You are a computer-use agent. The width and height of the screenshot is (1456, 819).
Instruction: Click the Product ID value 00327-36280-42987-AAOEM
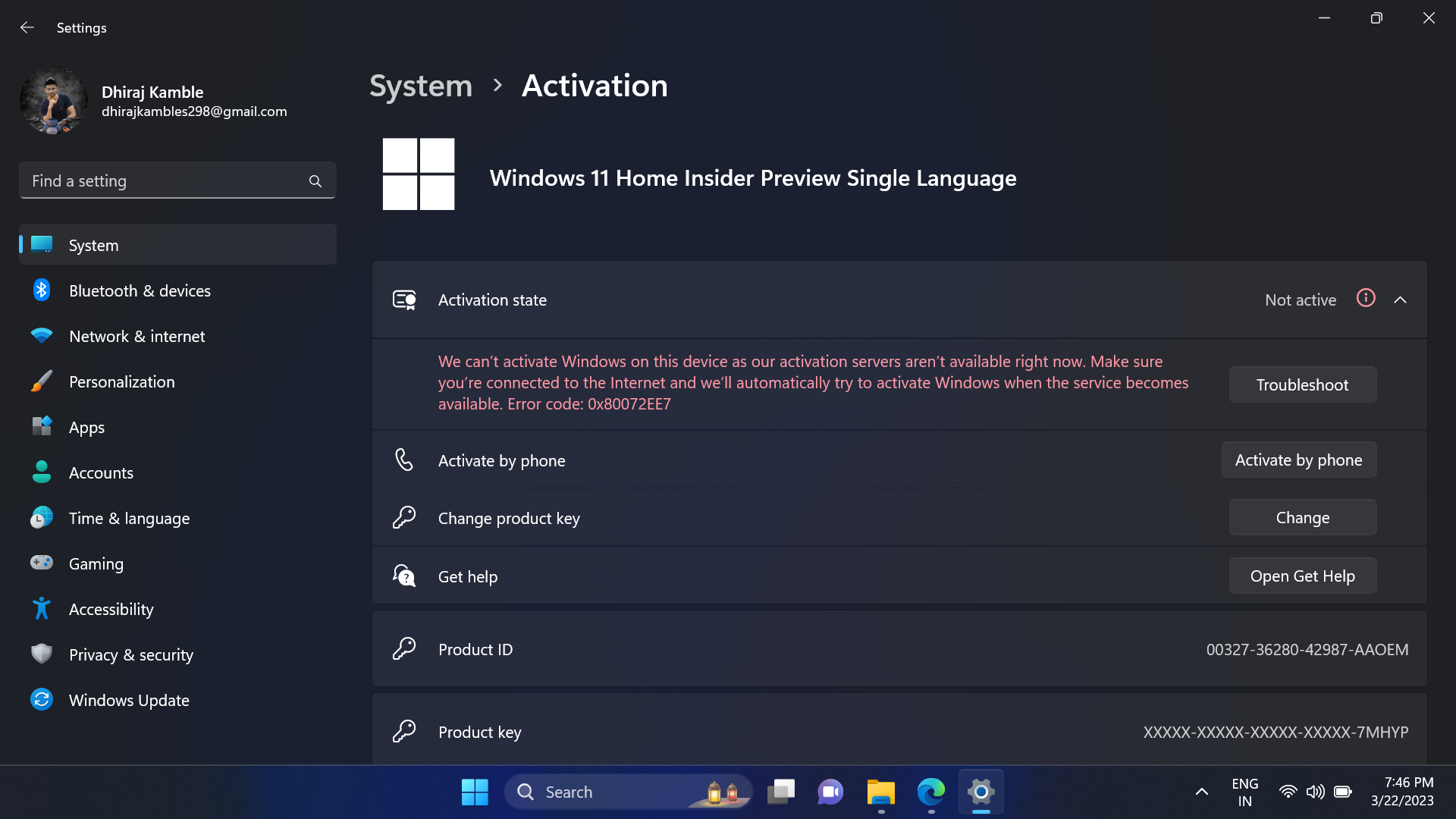(1307, 649)
